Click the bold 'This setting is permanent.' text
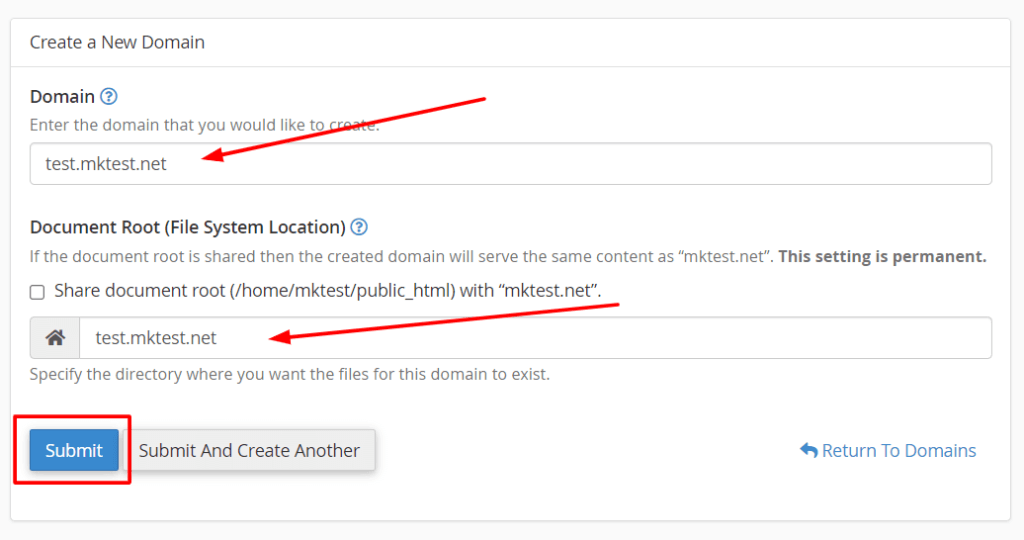This screenshot has height=540, width=1024. [x=882, y=256]
